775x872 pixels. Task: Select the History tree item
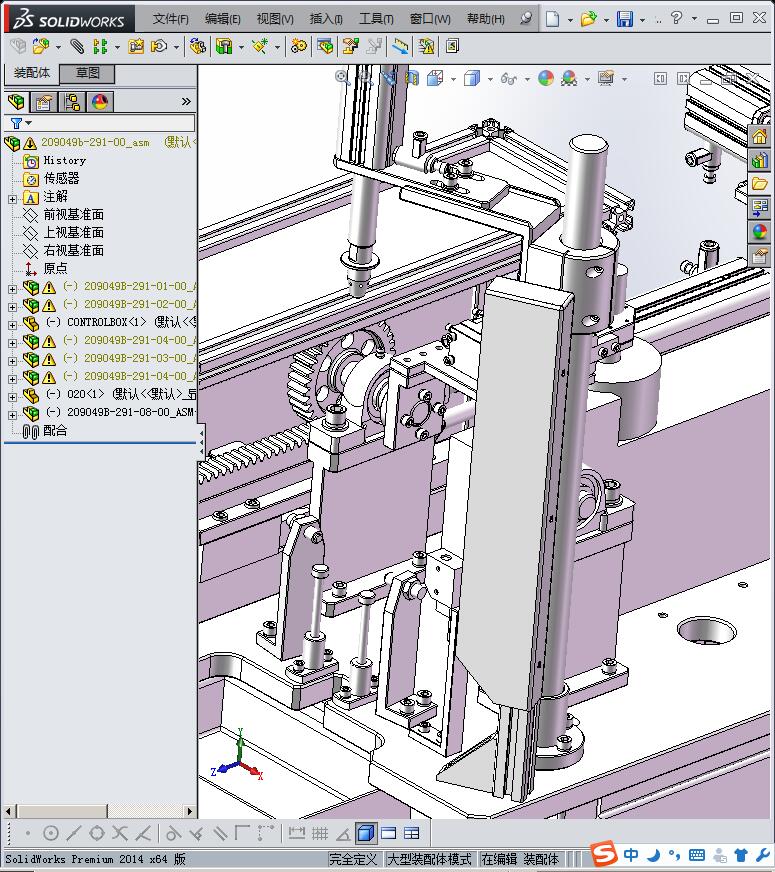coord(64,161)
